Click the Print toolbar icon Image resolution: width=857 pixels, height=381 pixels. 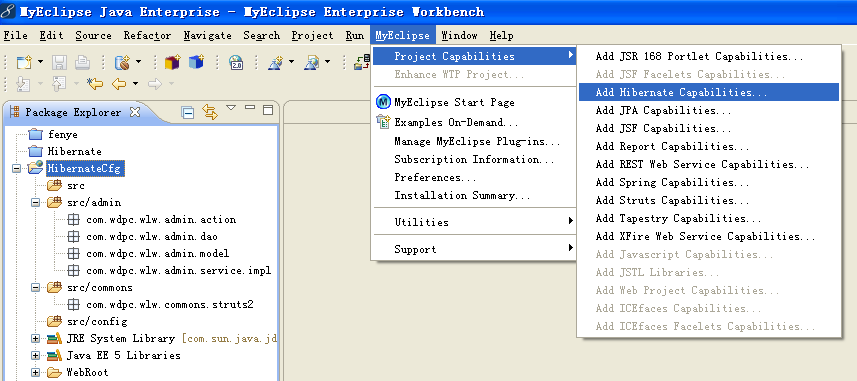click(82, 62)
